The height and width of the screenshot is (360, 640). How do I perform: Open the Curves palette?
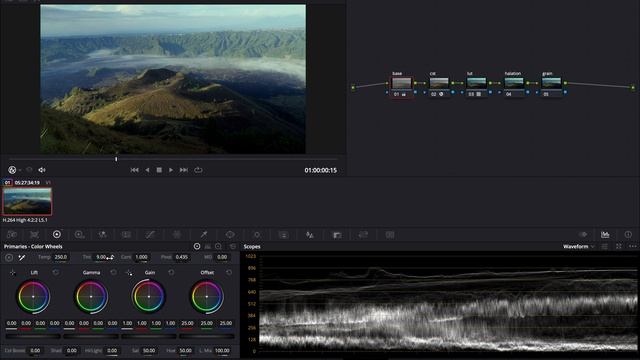151,235
